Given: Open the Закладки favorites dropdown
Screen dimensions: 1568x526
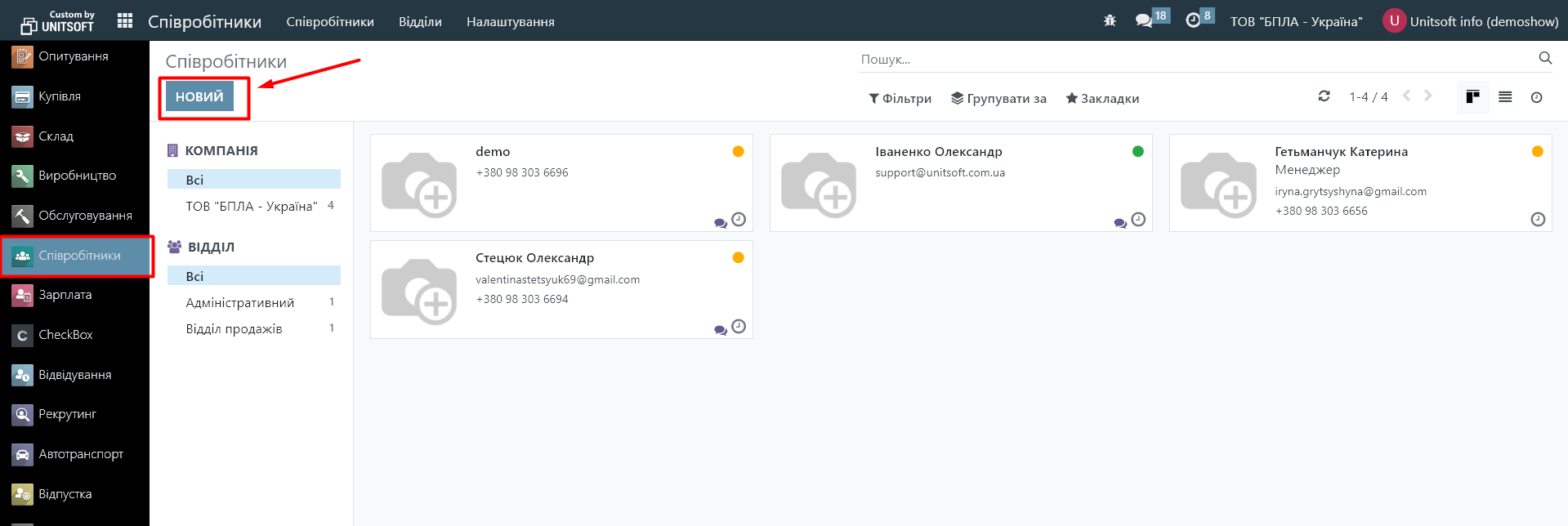Looking at the screenshot, I should coord(1102,99).
